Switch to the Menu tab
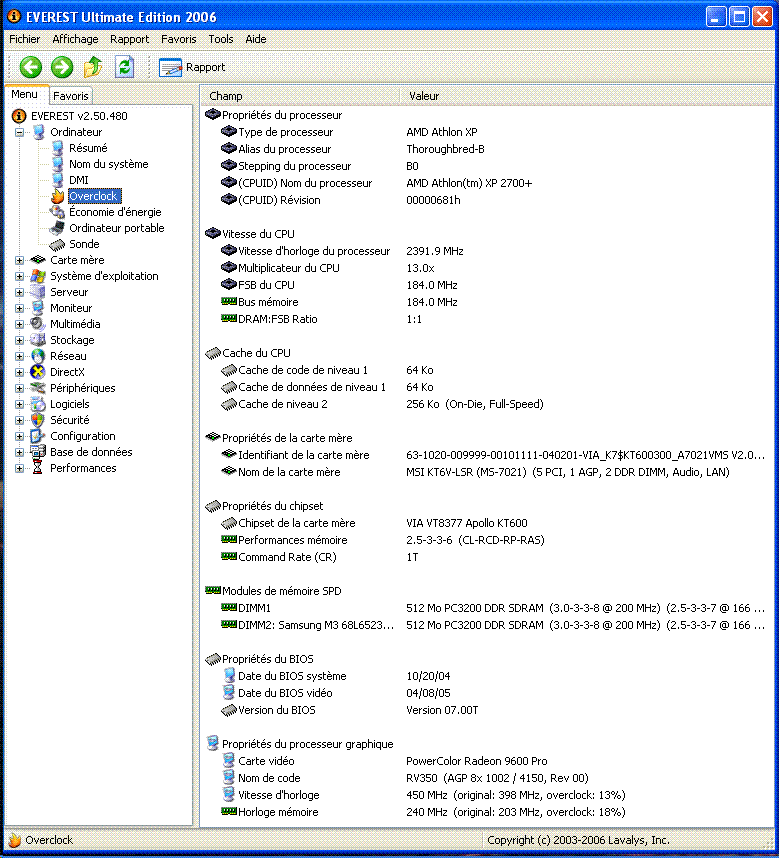The height and width of the screenshot is (858, 779). click(25, 94)
